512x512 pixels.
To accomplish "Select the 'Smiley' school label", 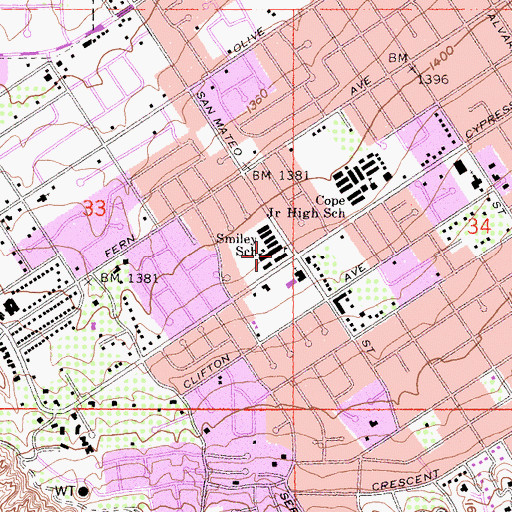I will (237, 238).
